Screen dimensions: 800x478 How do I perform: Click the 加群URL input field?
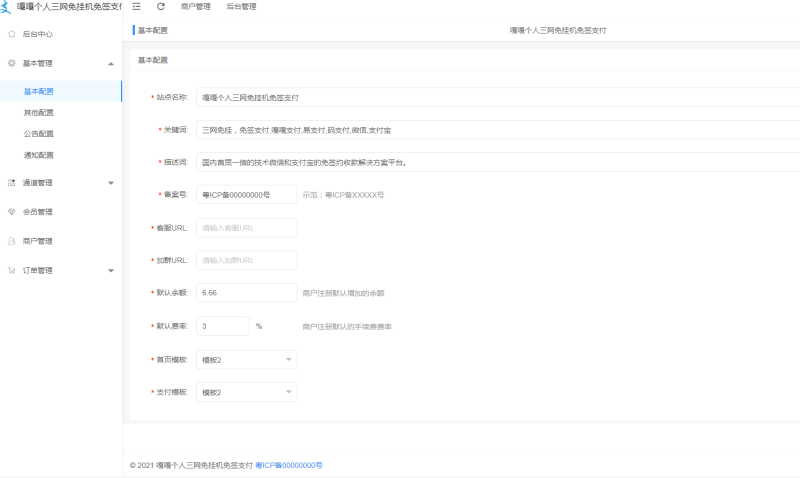tap(246, 260)
